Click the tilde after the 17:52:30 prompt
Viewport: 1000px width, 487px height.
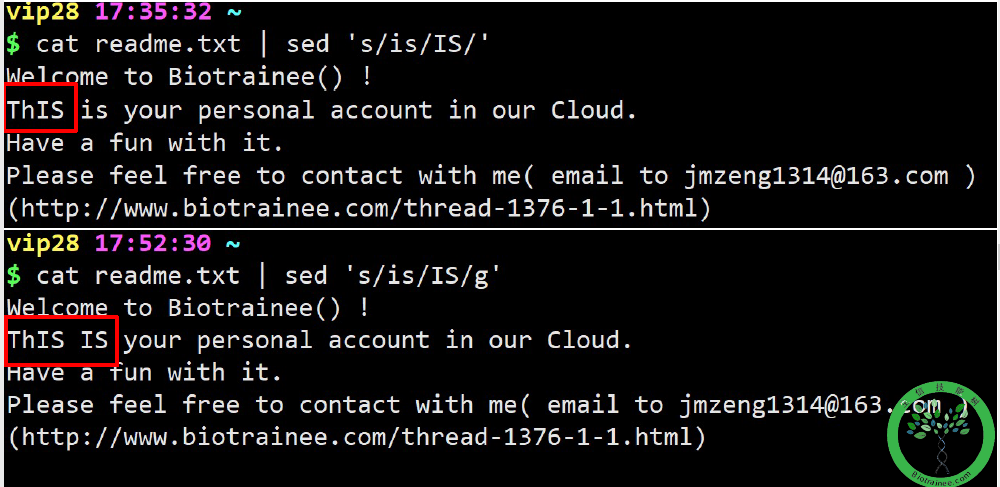[233, 244]
